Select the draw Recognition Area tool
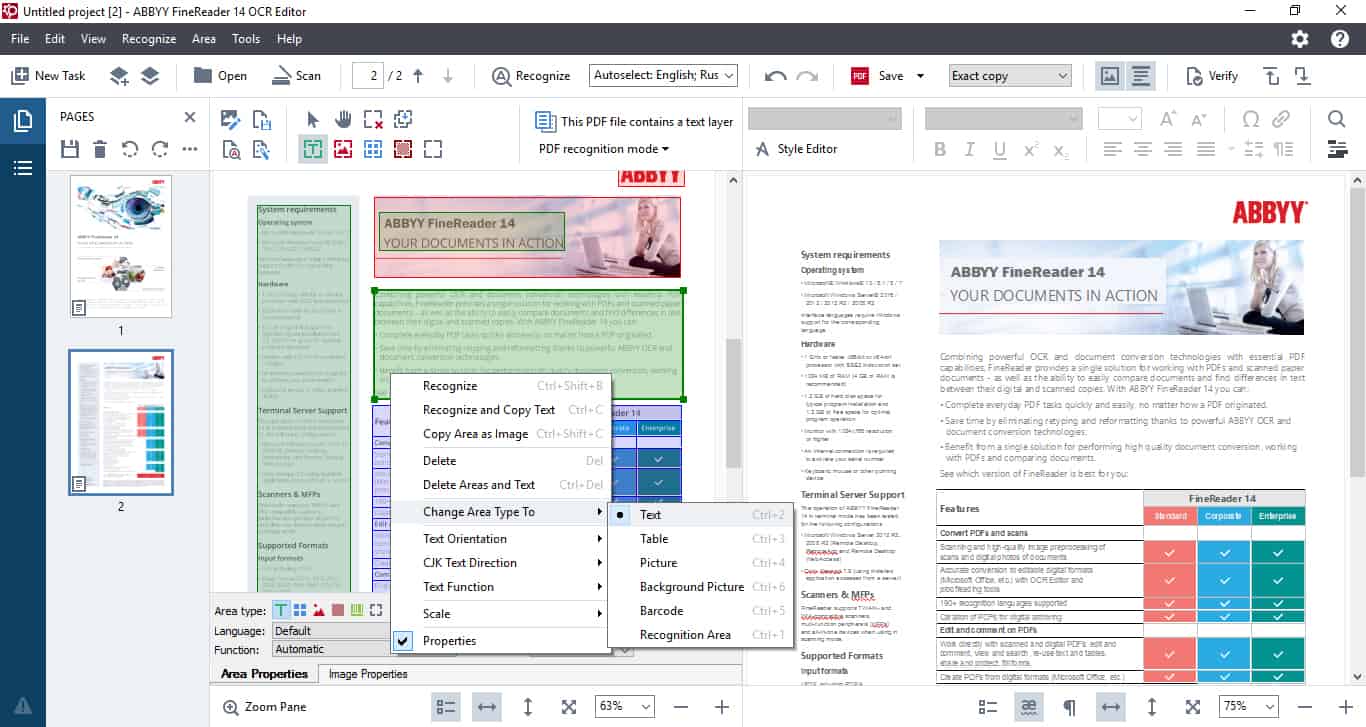This screenshot has width=1366, height=727. click(433, 150)
